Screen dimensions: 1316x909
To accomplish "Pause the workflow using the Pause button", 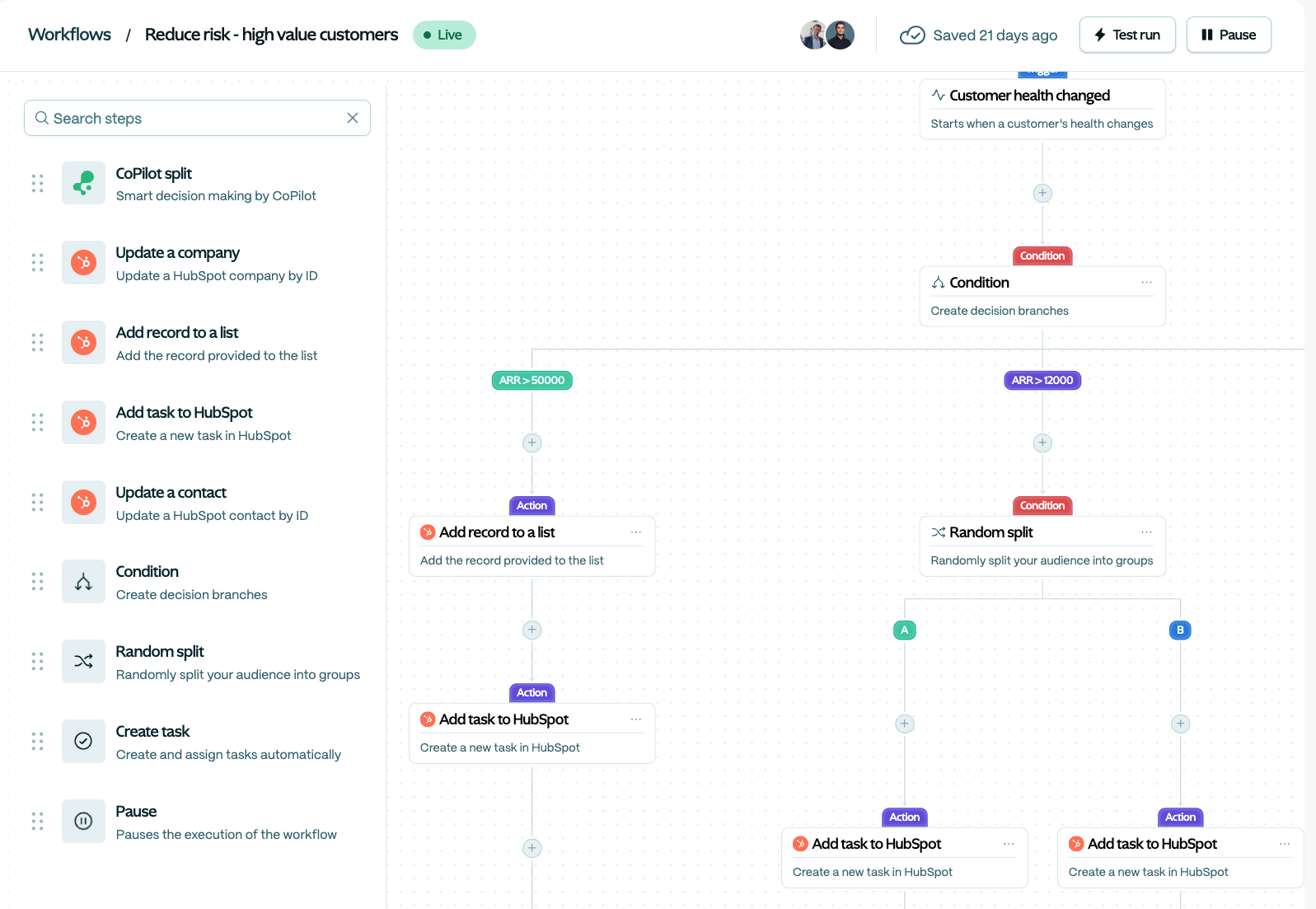I will (x=1228, y=35).
